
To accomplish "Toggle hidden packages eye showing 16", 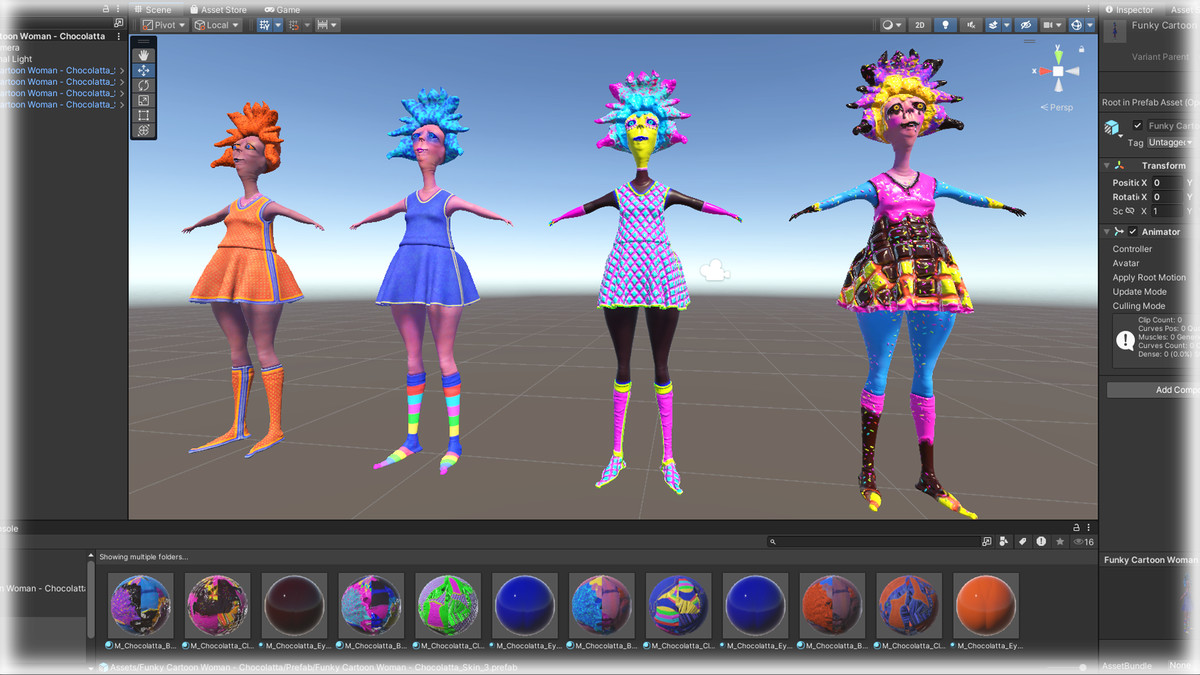I will tap(1083, 541).
